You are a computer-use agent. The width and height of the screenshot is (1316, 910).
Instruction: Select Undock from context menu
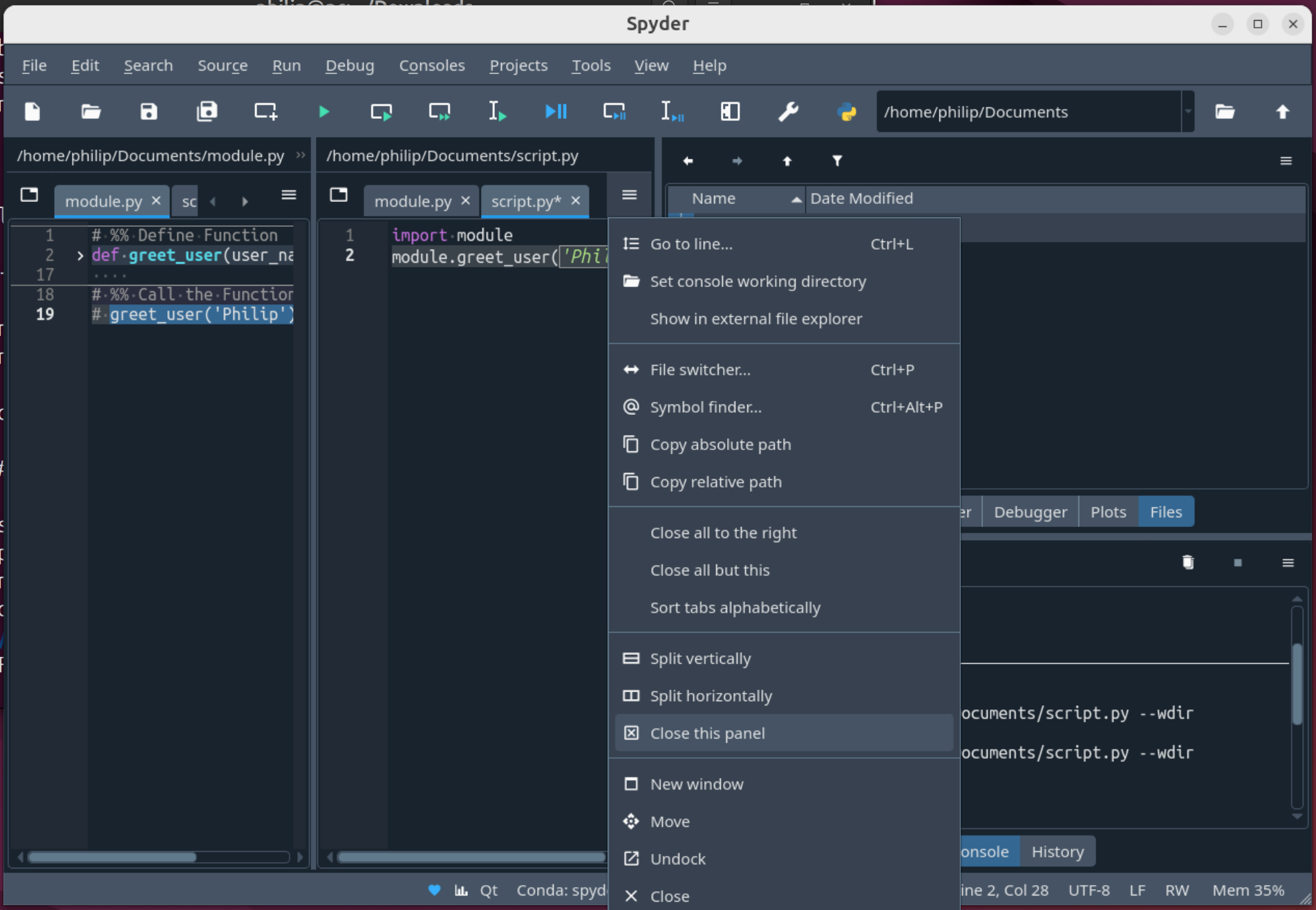pyautogui.click(x=784, y=859)
